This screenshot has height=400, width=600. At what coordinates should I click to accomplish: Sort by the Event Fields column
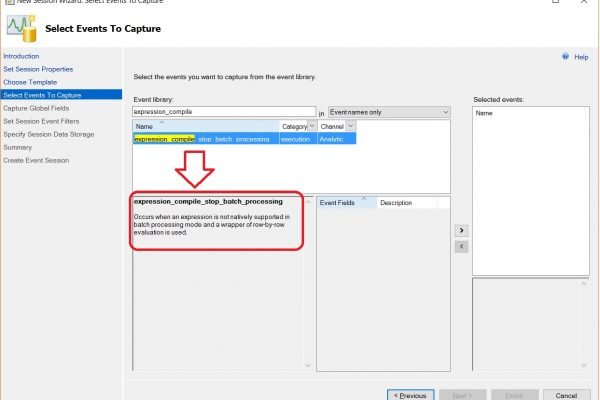tap(347, 203)
